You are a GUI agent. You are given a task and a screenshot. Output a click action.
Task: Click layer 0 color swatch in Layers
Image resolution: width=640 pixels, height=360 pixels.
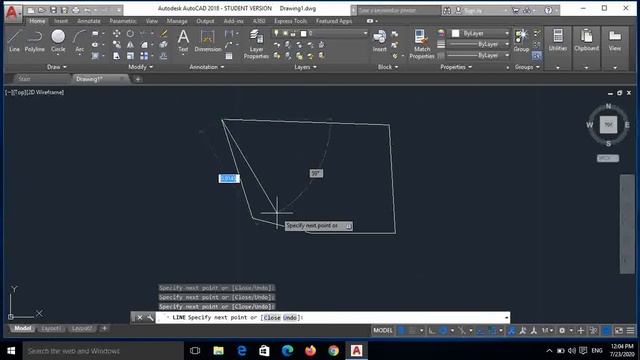click(303, 33)
